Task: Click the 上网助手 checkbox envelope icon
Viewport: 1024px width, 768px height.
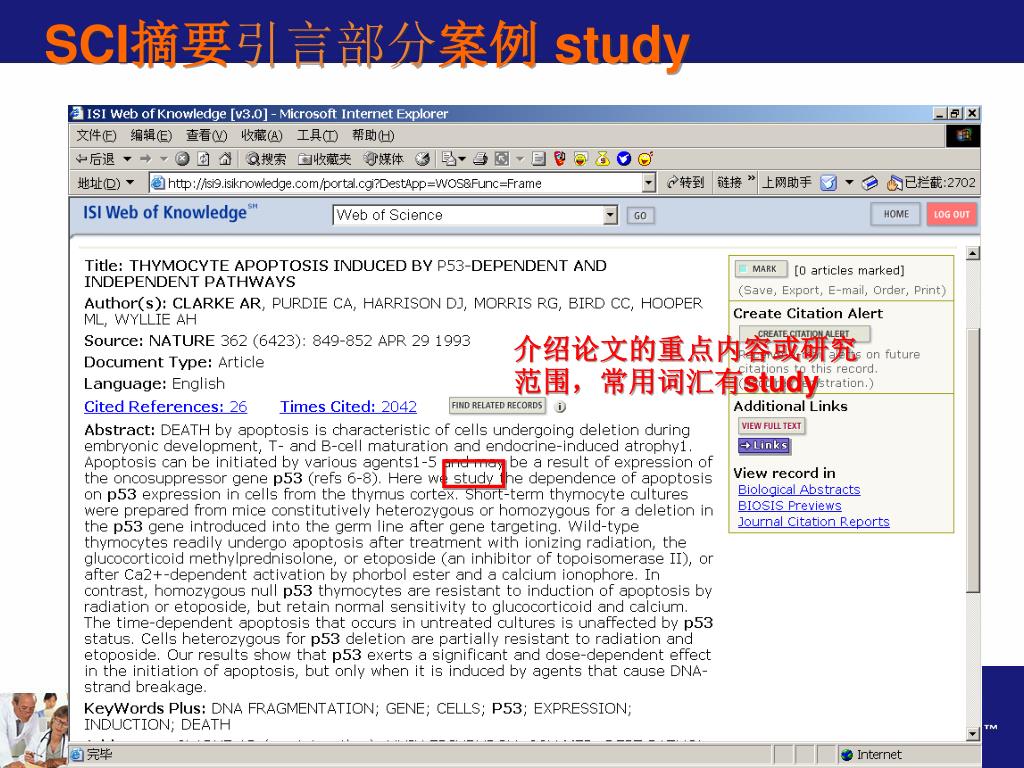Action: (x=828, y=183)
